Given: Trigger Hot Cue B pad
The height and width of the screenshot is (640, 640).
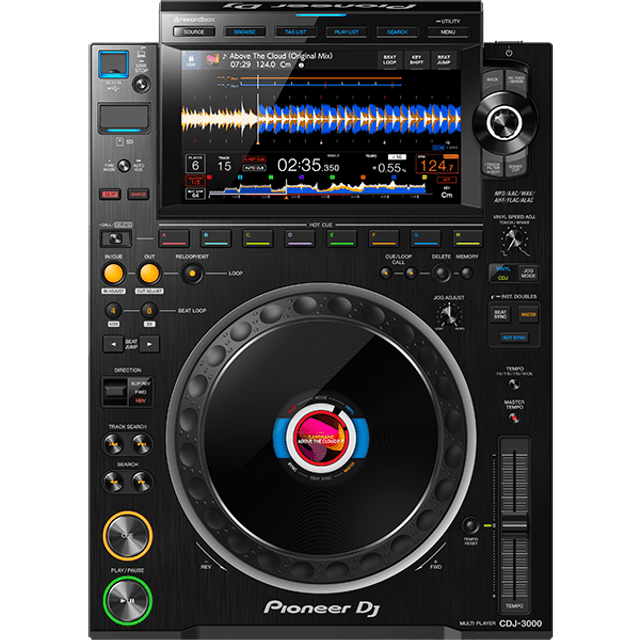Looking at the screenshot, I should click(x=216, y=239).
